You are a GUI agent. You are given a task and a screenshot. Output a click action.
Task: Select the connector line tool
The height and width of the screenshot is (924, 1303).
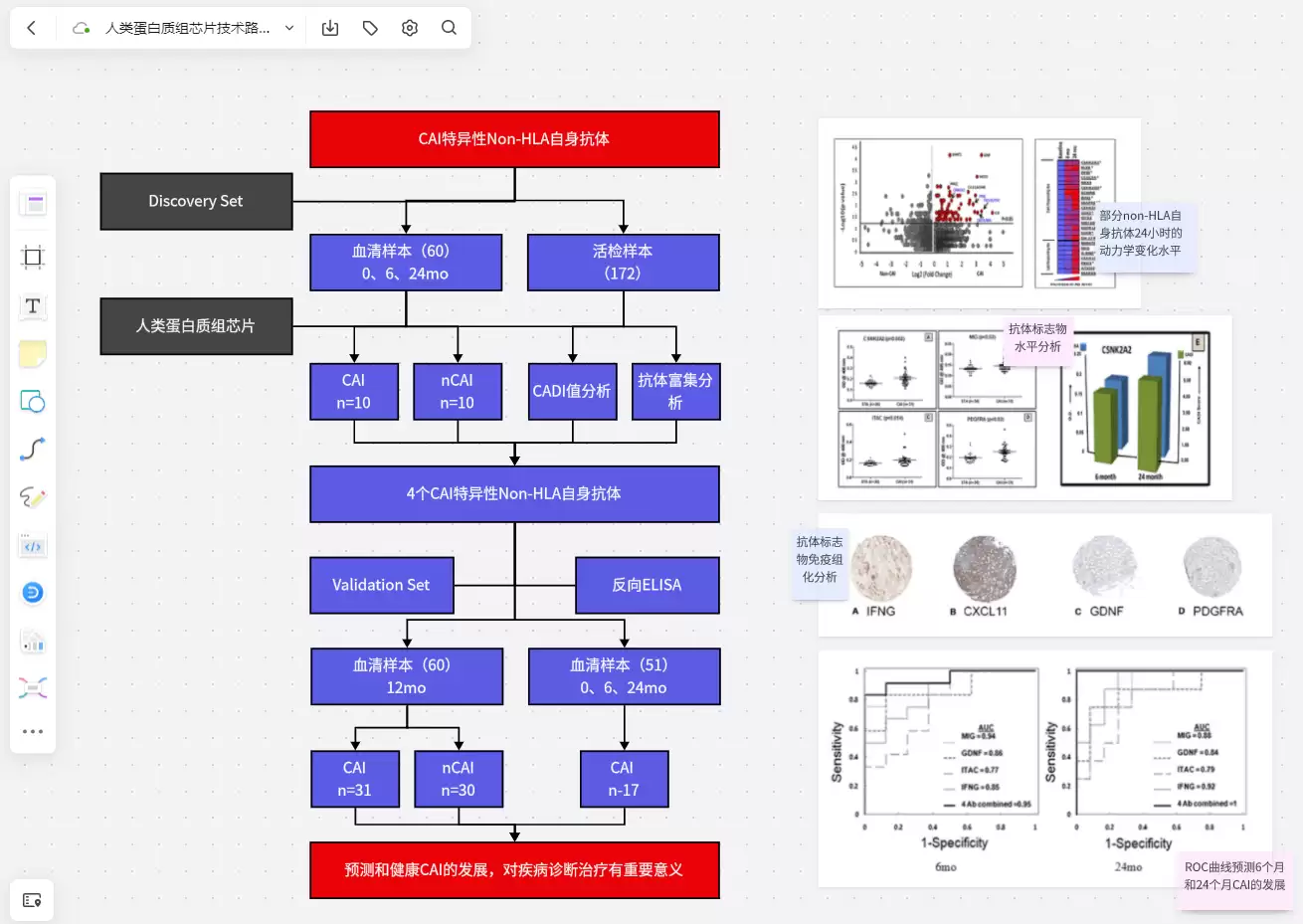point(33,450)
